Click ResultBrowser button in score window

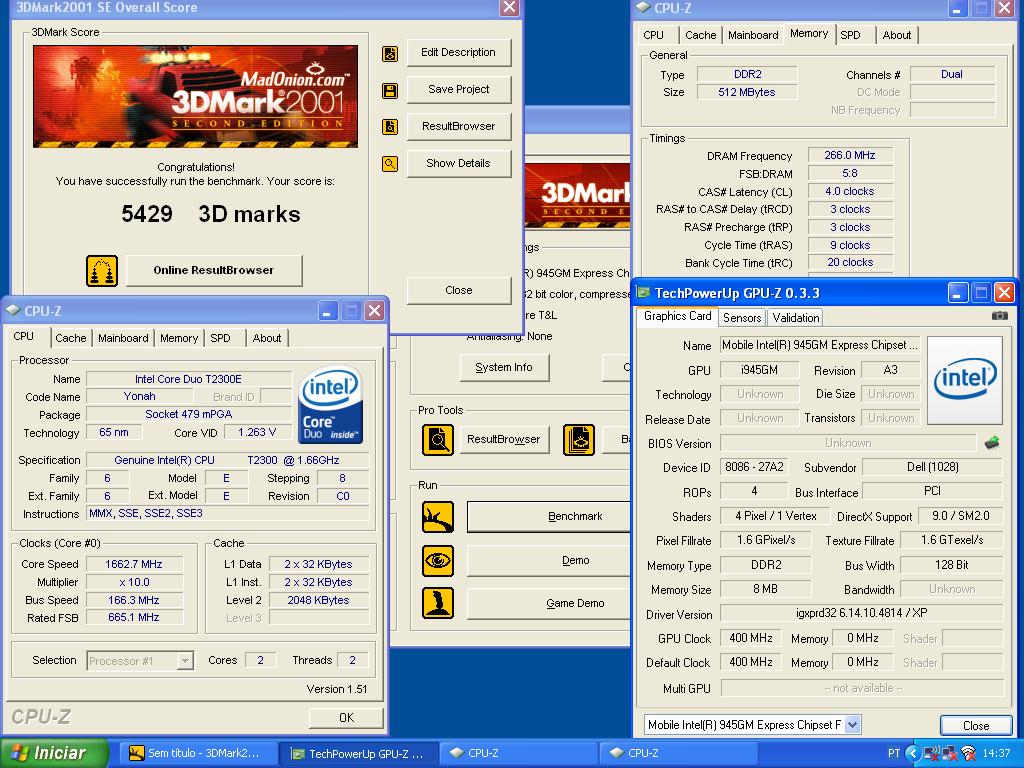(x=458, y=127)
